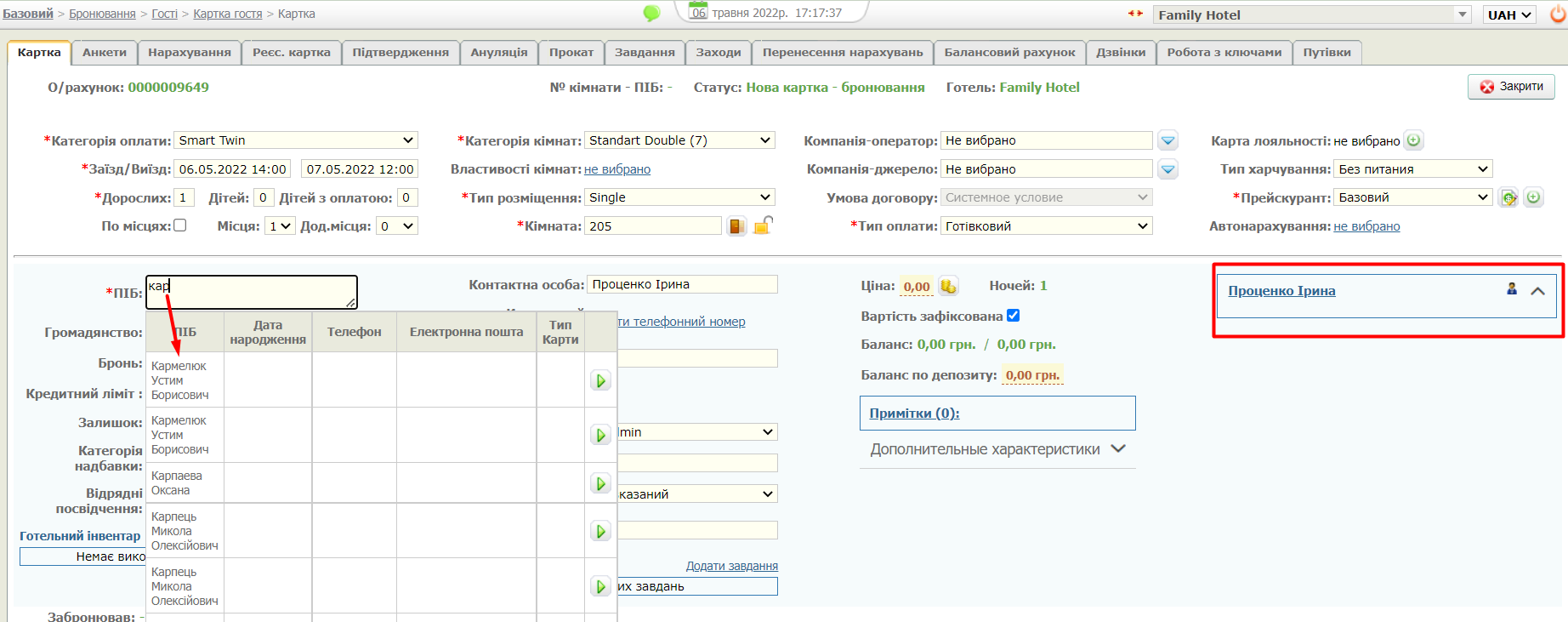Open the room selection door icon
This screenshot has width=1568, height=622.
tap(736, 226)
